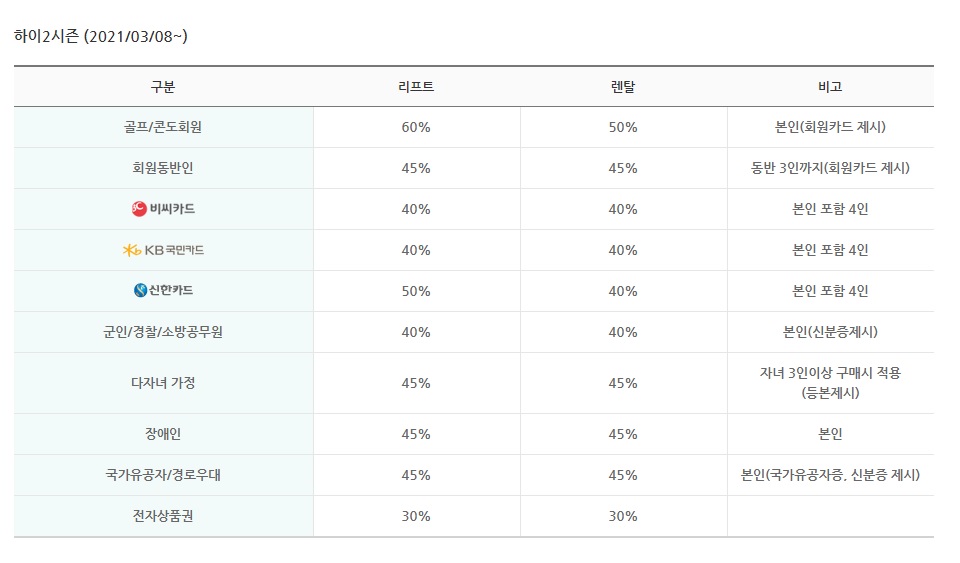Viewport: 960px width, 563px height.
Task: Click the 하이2시즌 (2021/03/08~) heading
Action: [x=100, y=37]
